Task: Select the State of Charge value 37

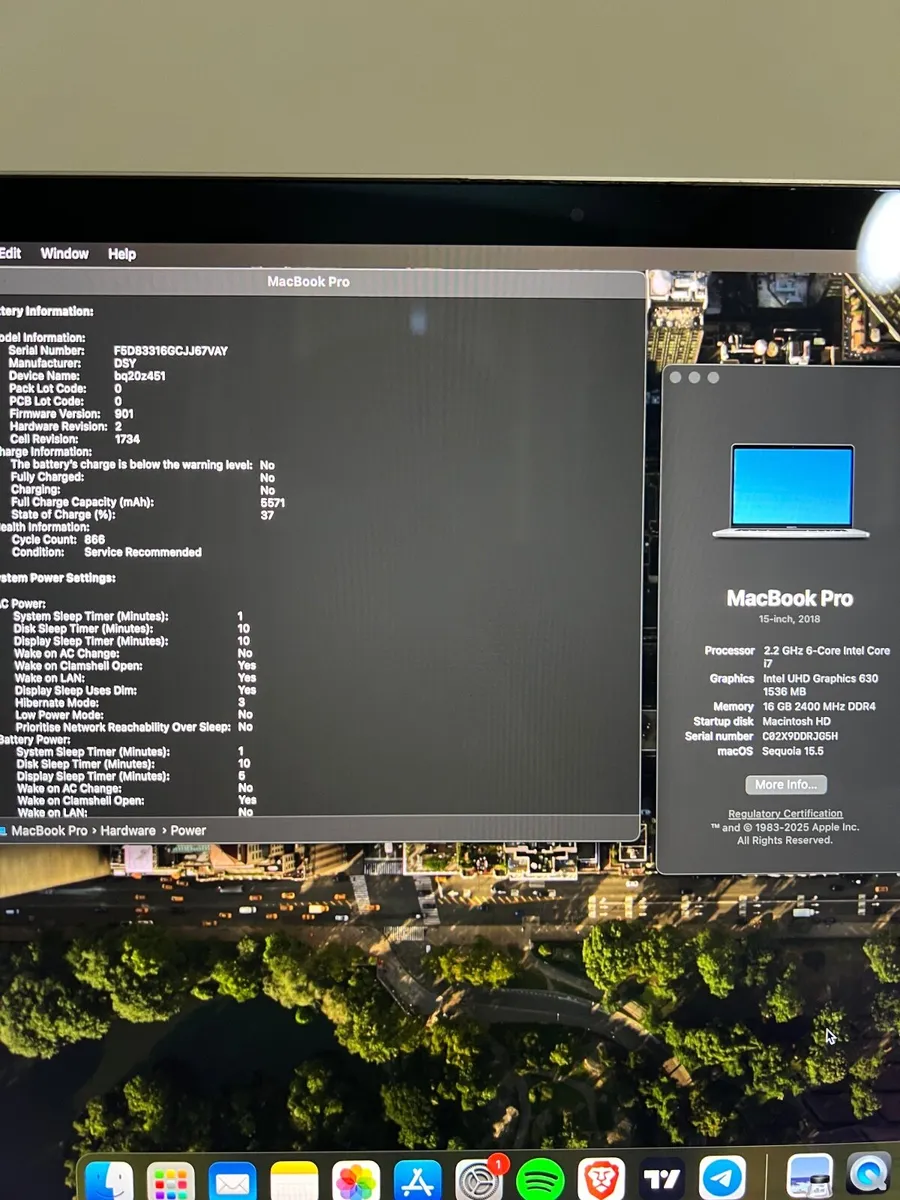Action: pos(267,515)
